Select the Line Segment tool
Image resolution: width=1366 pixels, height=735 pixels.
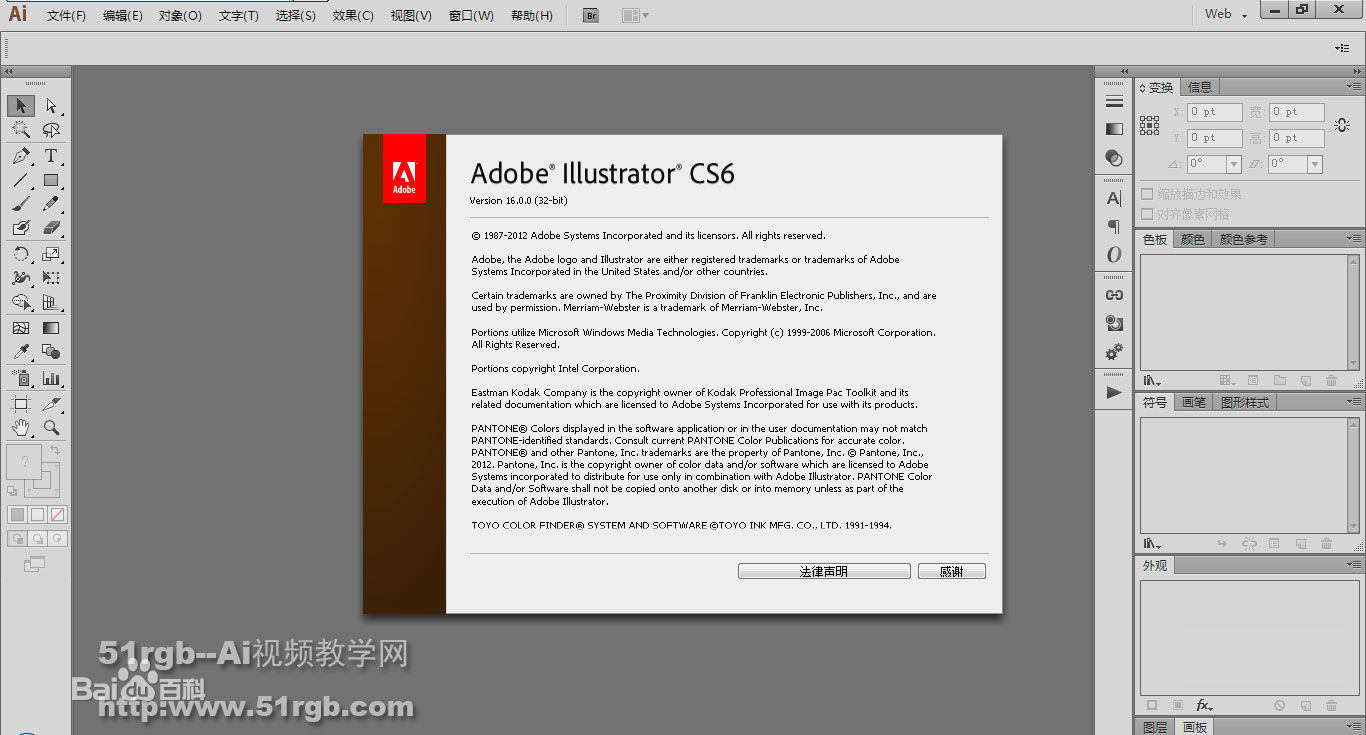[x=21, y=180]
